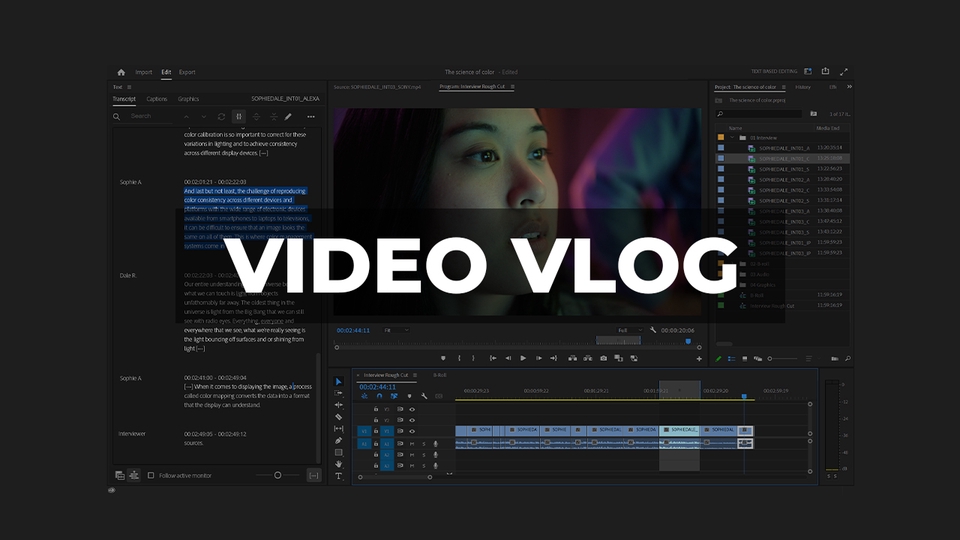Viewport: 960px width, 540px height.
Task: Select the Selection arrow tool
Action: pyautogui.click(x=339, y=381)
